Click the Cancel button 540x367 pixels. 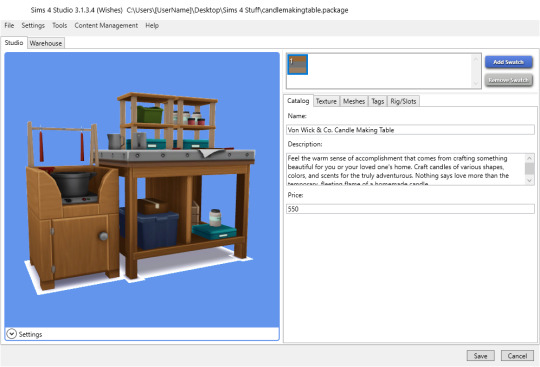tap(517, 356)
